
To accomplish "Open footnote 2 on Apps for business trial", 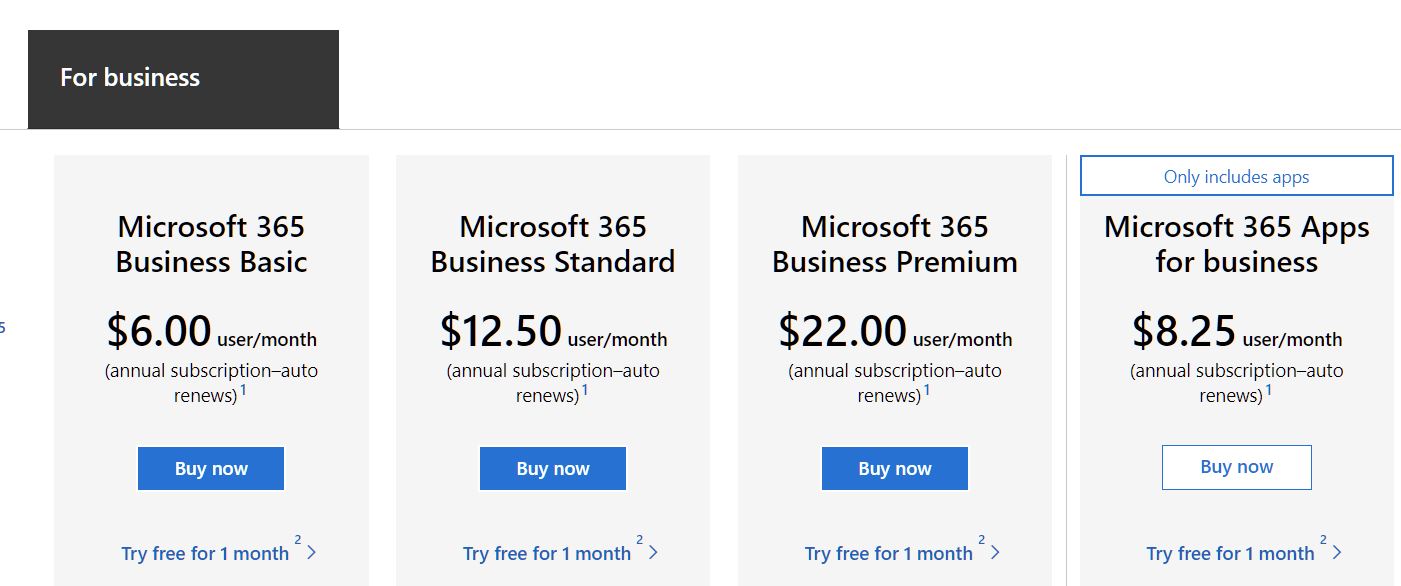I will tap(1324, 541).
